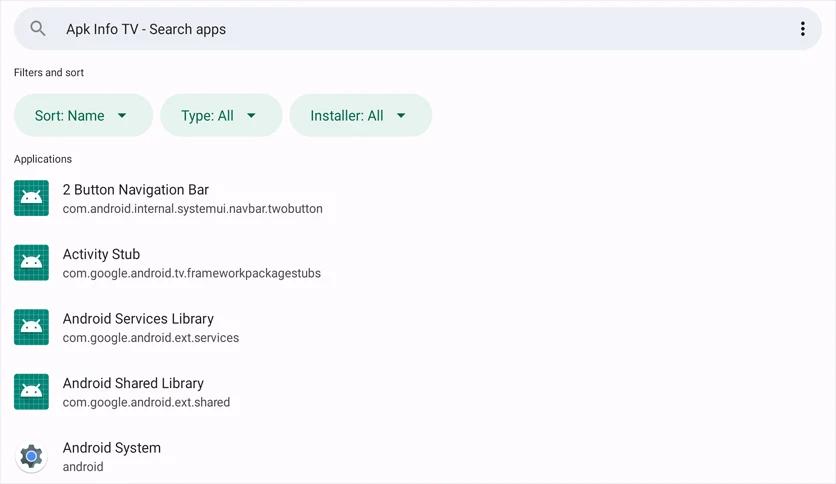This screenshot has height=484, width=836.
Task: Click the Android Services Library app icon
Action: coord(31,327)
